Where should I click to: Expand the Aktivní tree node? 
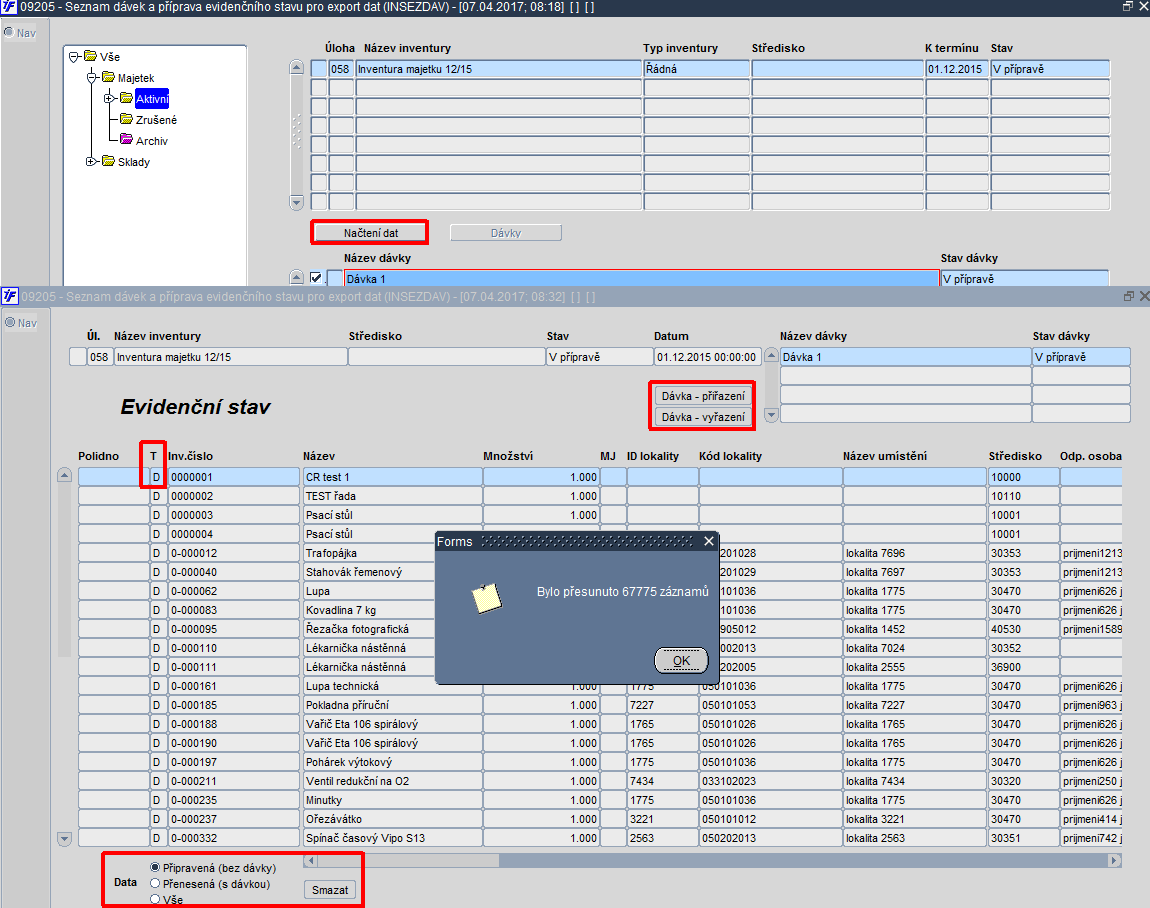tap(109, 98)
